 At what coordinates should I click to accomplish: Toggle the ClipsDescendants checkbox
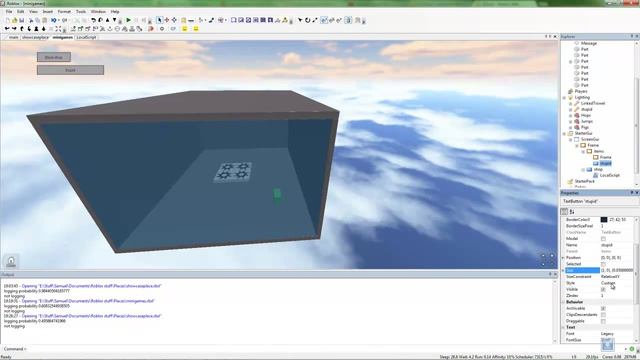click(603, 315)
